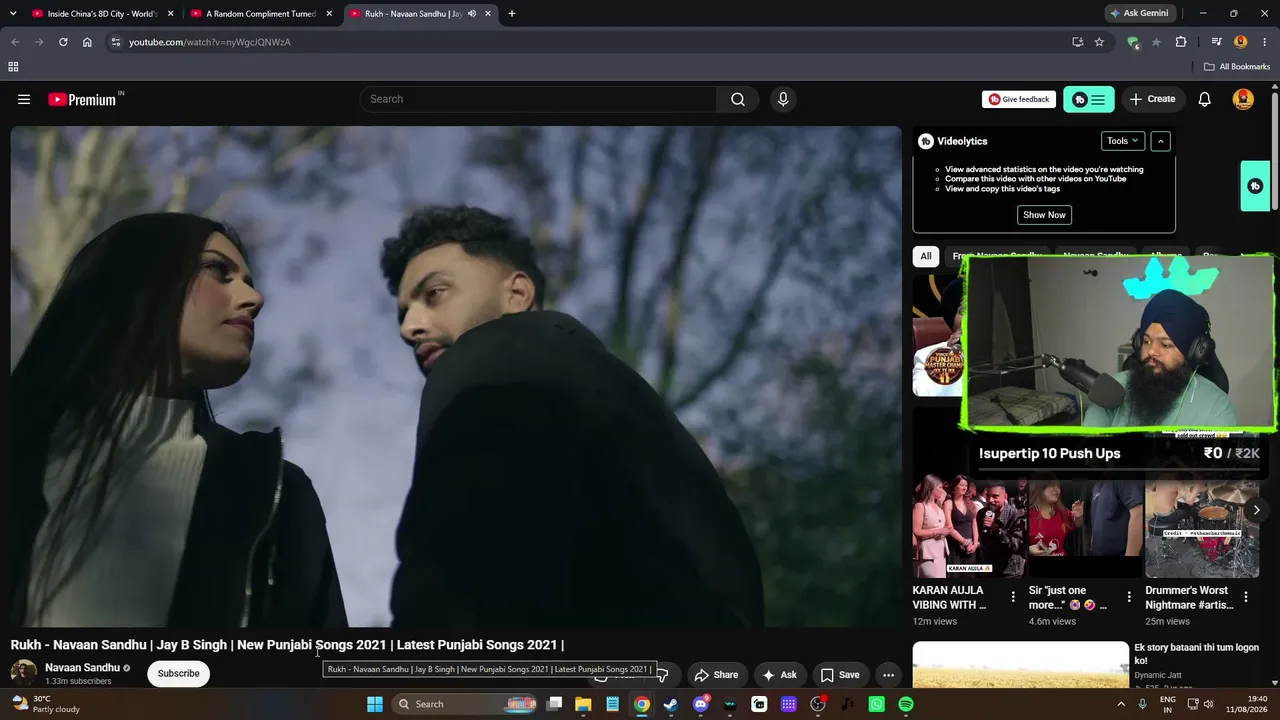Click the Create button
Image resolution: width=1280 pixels, height=720 pixels.
pyautogui.click(x=1152, y=99)
